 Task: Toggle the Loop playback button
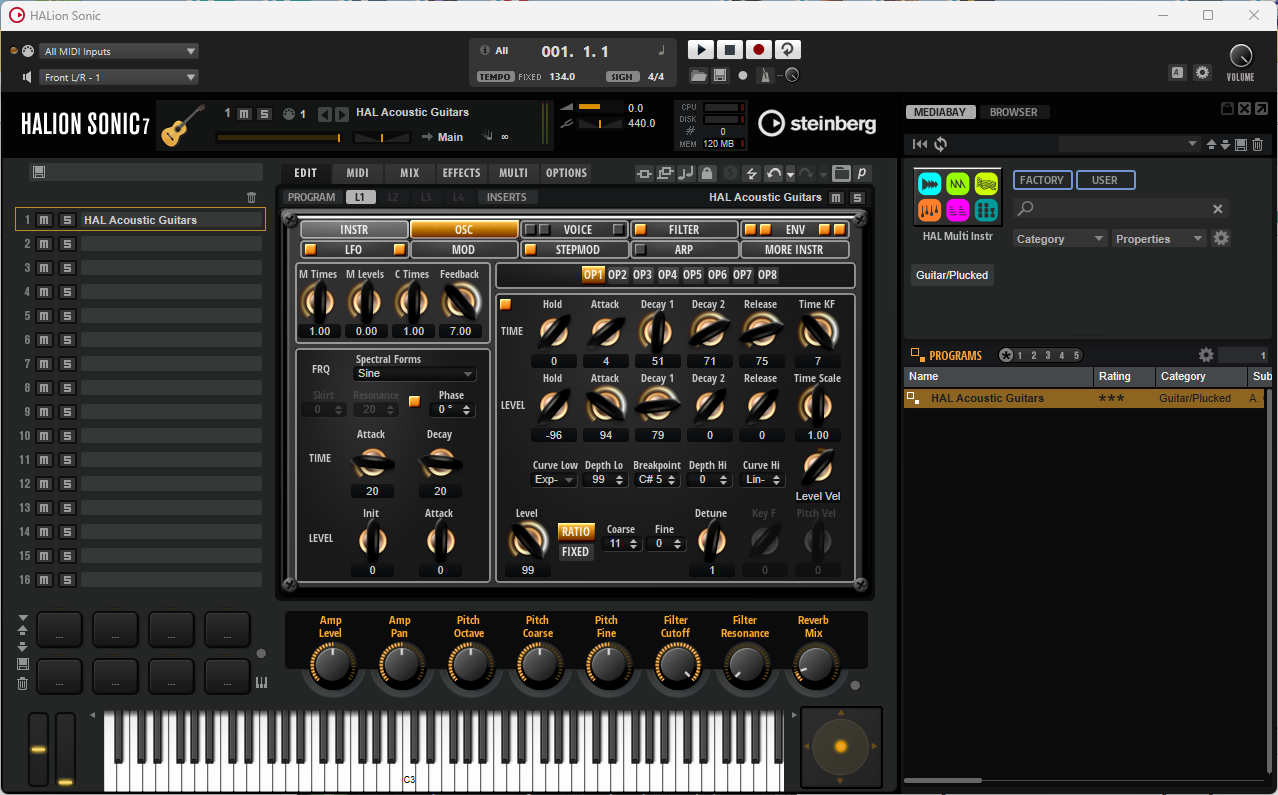788,50
